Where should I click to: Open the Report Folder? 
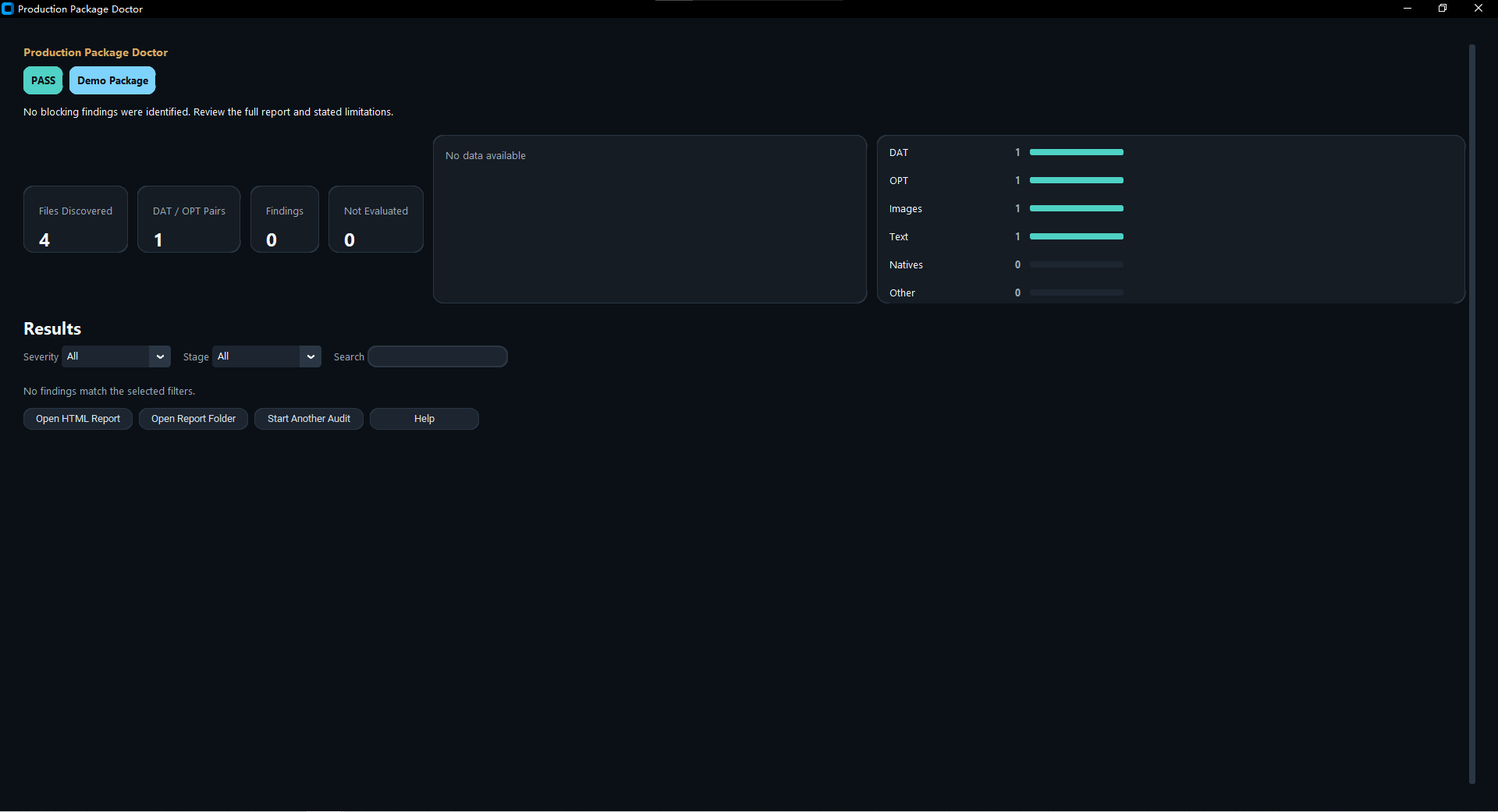193,419
